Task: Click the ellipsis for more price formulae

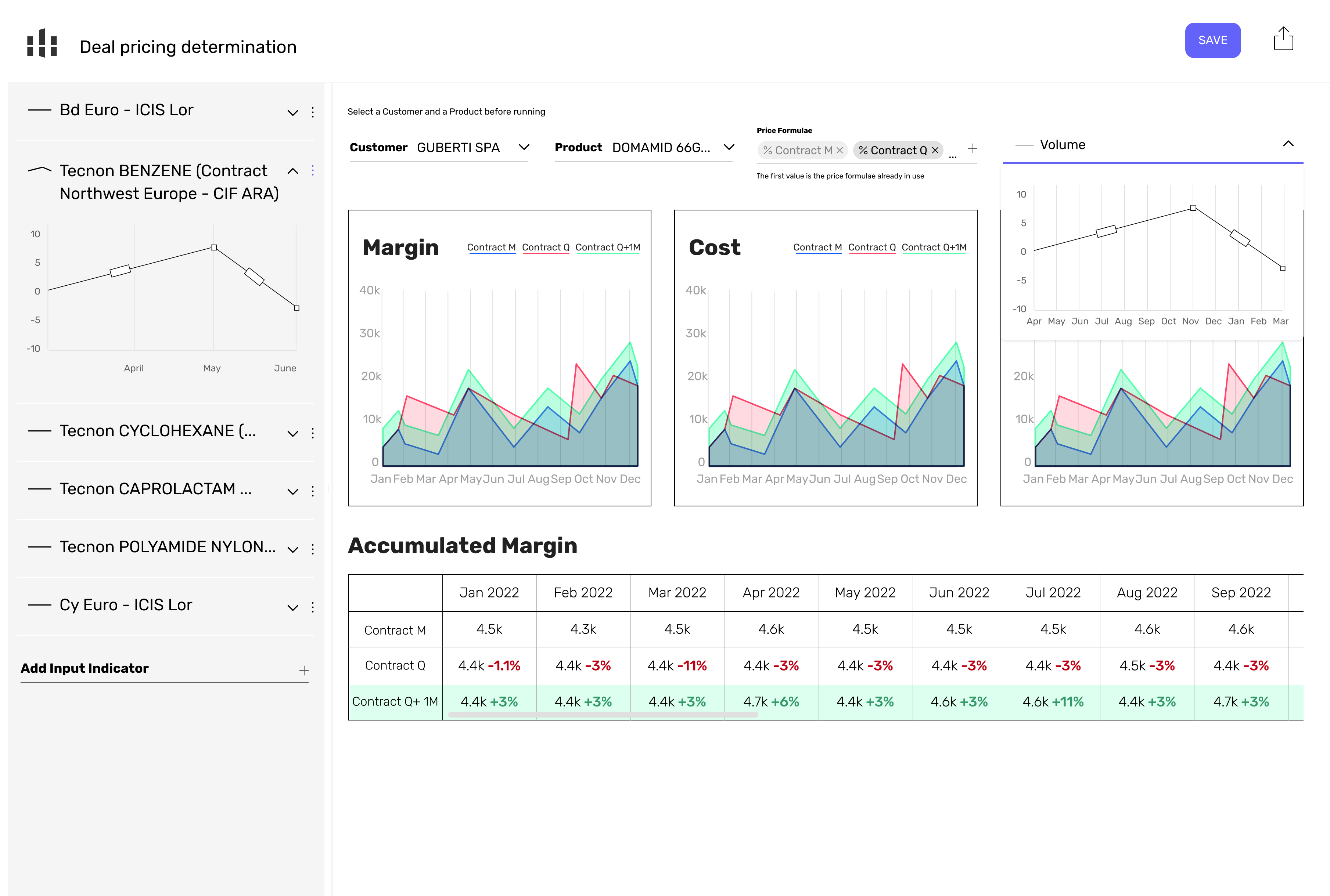Action: [952, 155]
